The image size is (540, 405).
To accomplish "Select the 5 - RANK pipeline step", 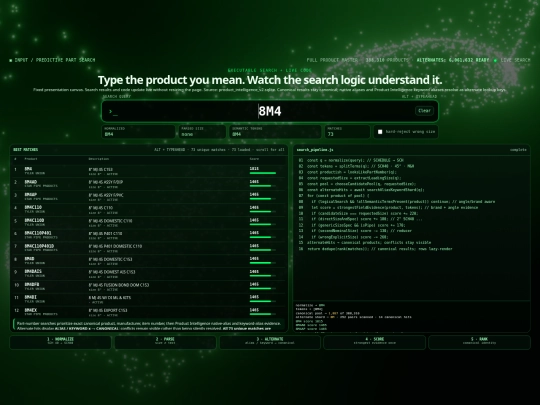I will tap(479, 342).
